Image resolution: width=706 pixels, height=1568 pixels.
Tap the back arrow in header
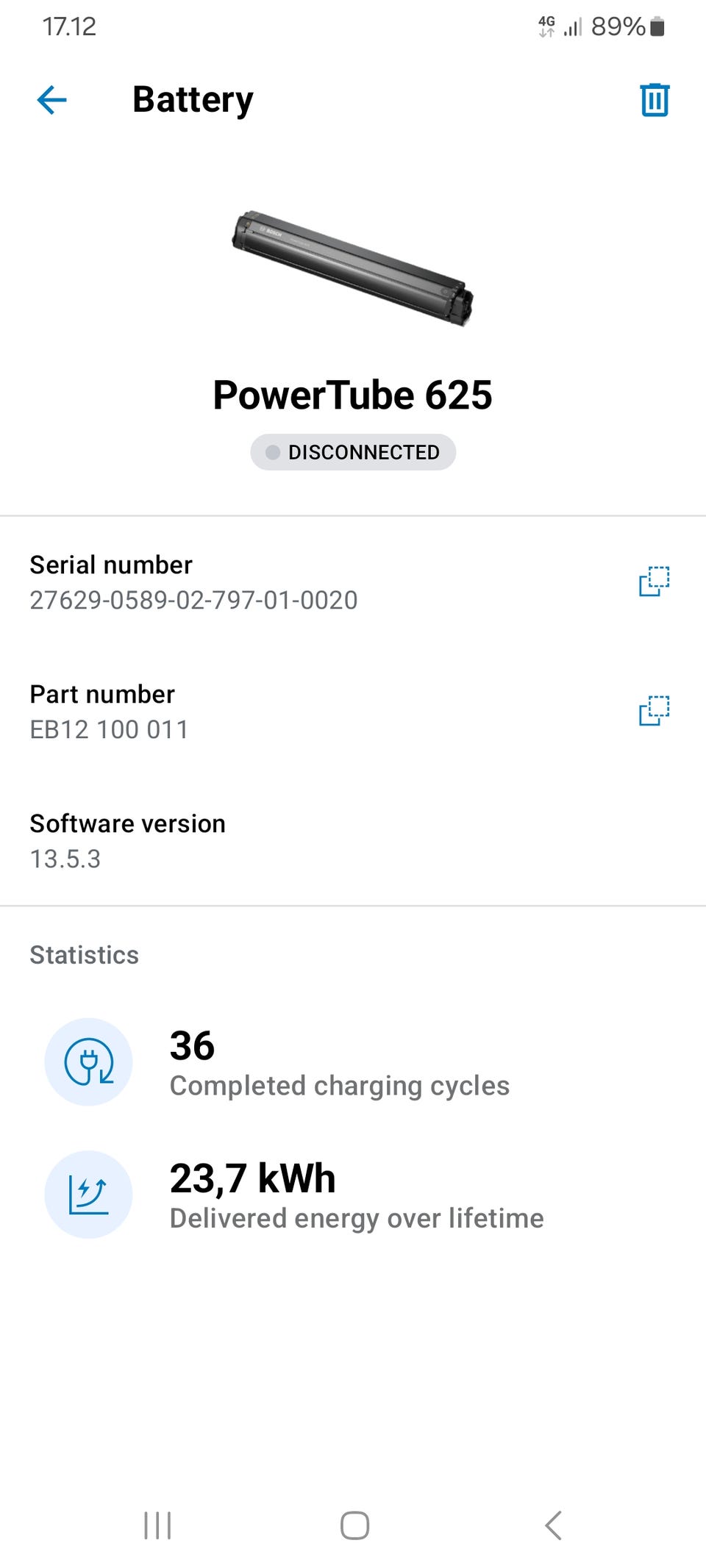coord(52,100)
